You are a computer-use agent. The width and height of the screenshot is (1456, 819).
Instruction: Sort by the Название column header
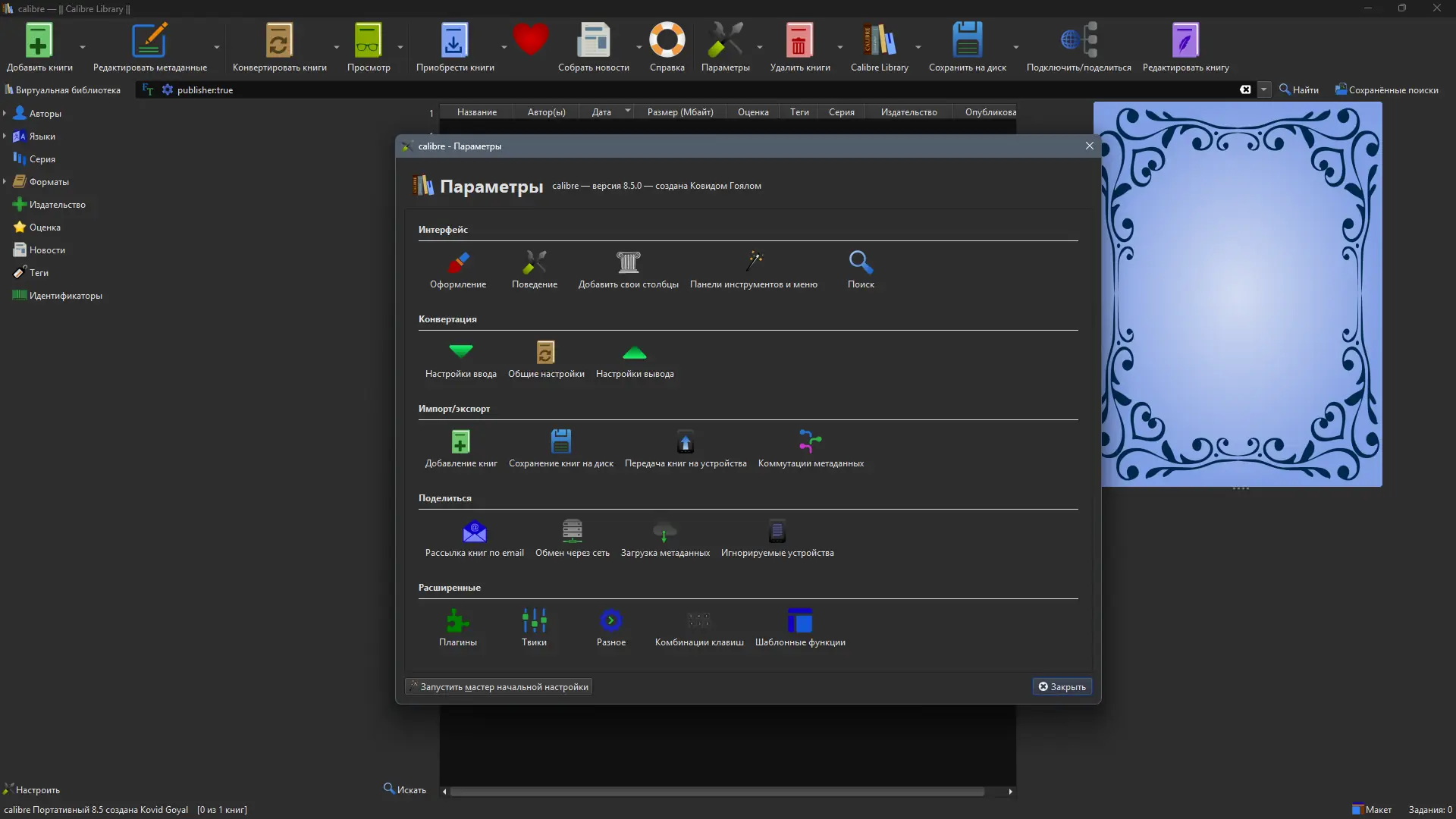click(476, 112)
